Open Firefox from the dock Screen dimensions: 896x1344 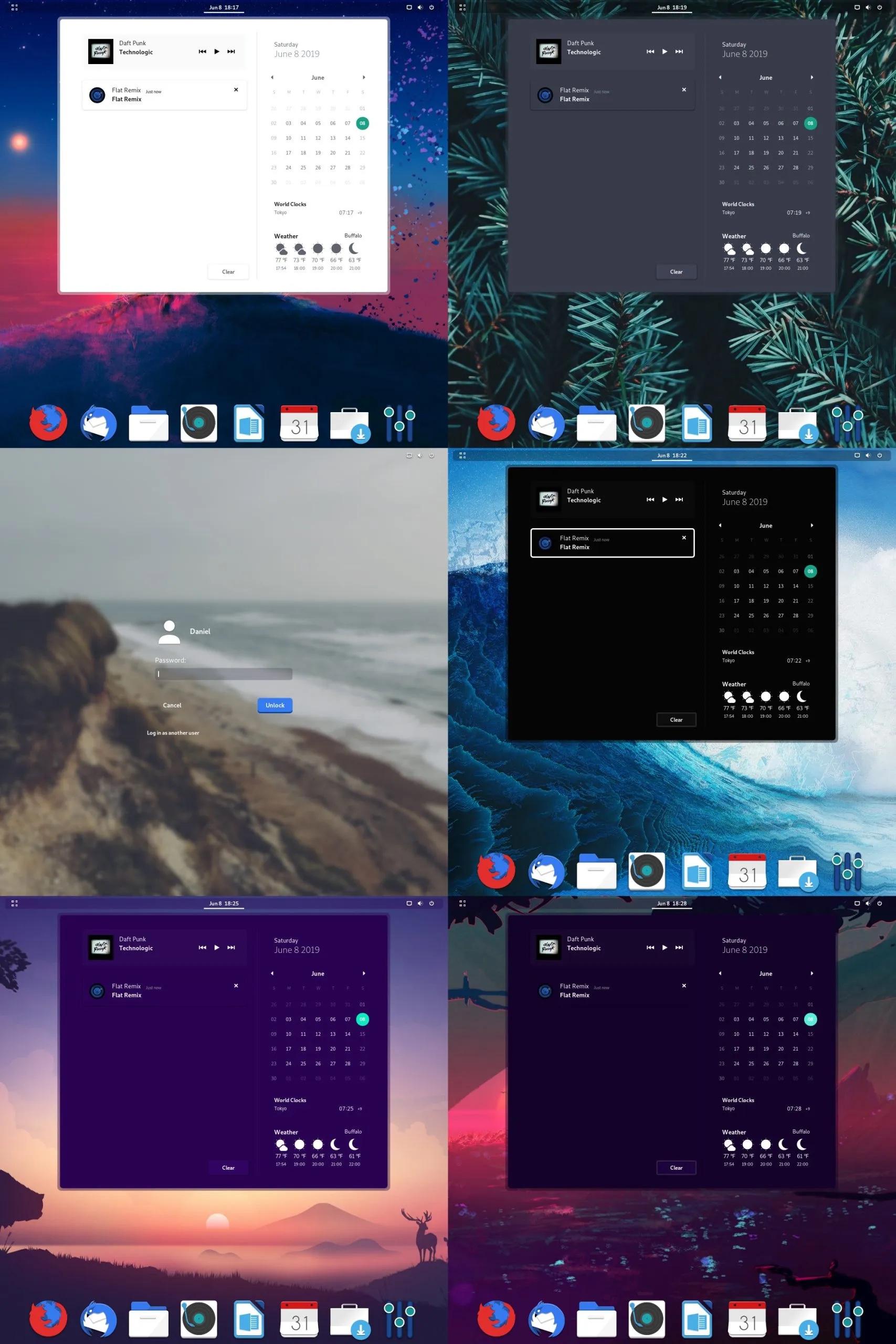tap(49, 423)
